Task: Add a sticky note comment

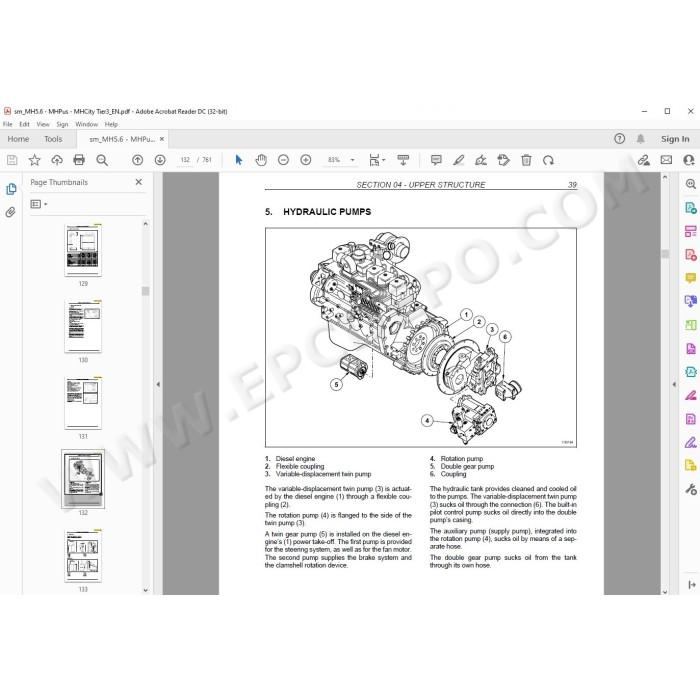Action: tap(436, 160)
